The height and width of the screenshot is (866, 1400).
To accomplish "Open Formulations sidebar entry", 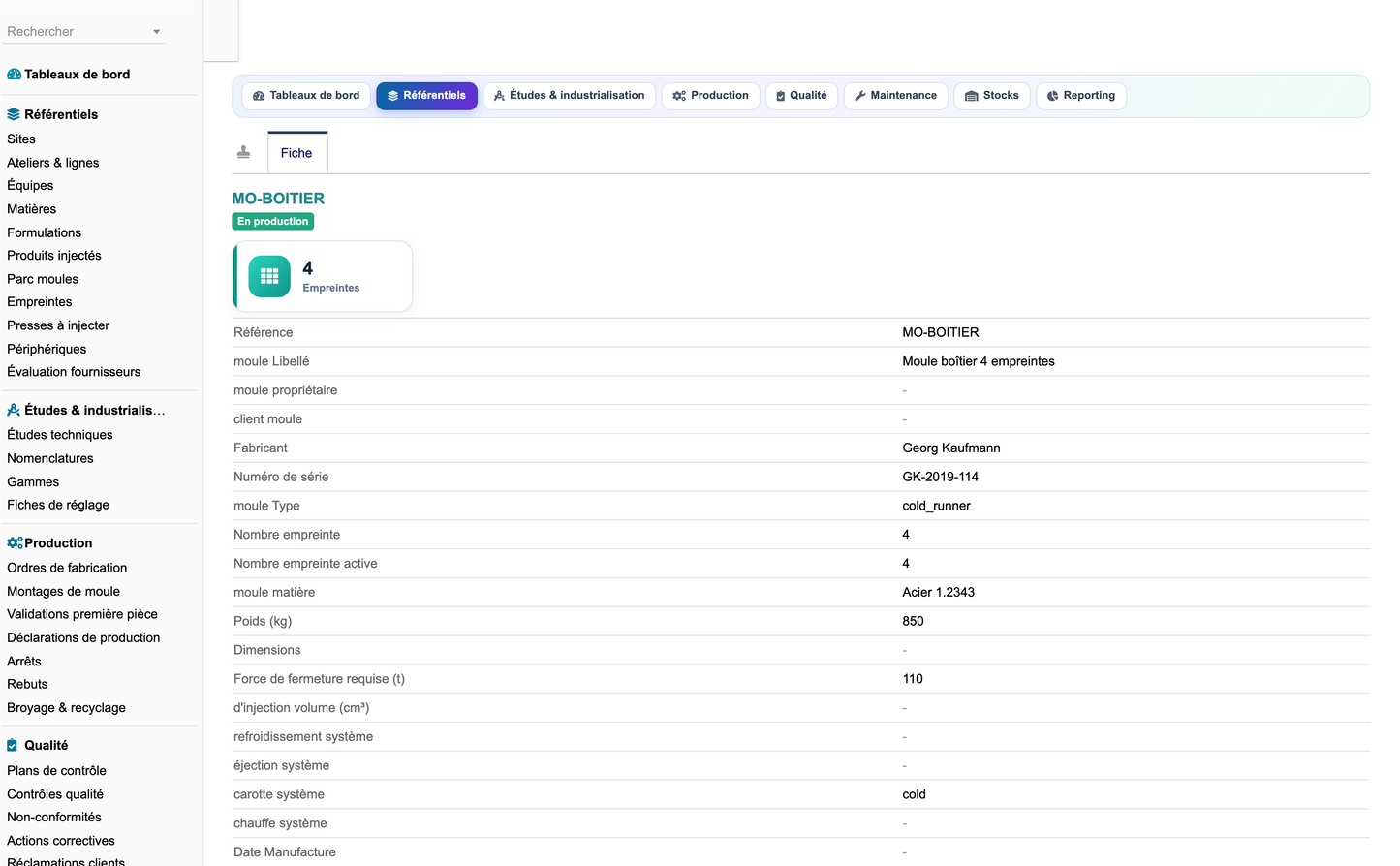I will [x=45, y=232].
